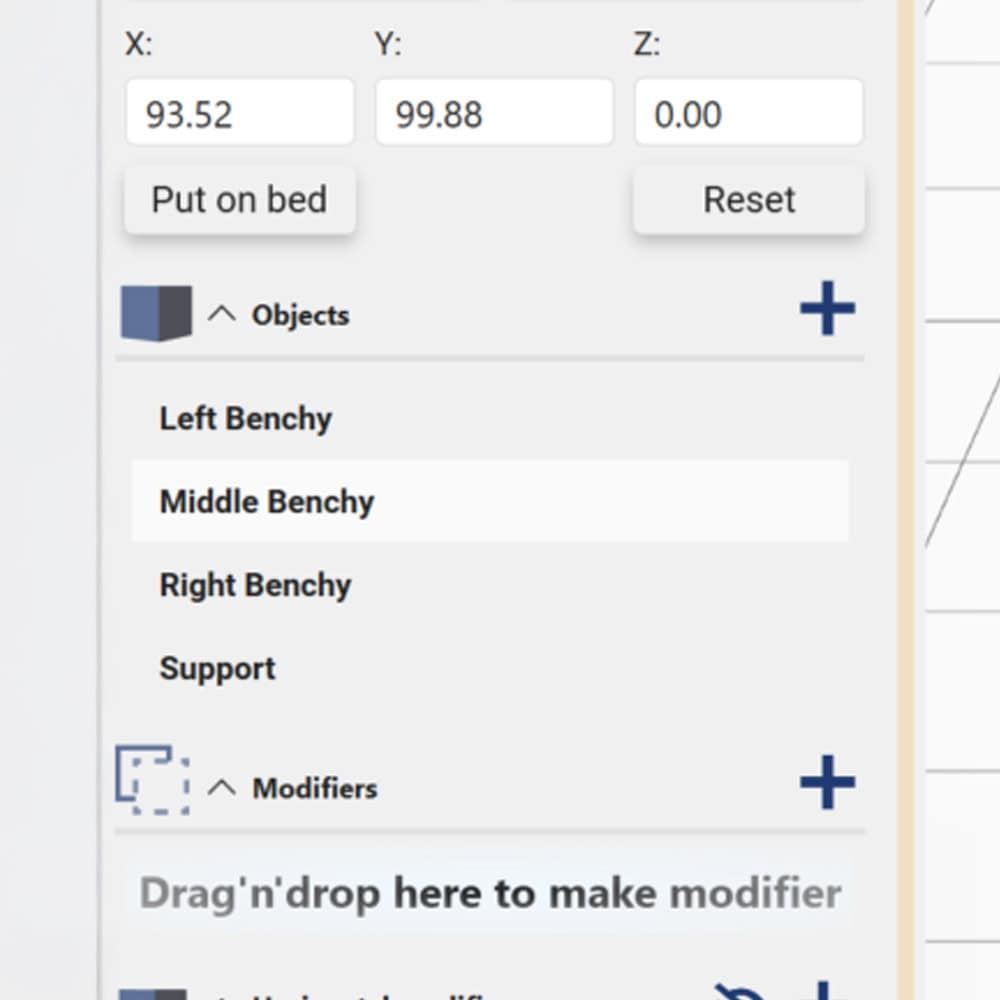This screenshot has height=1000, width=1000.
Task: Reset the object position values
Action: click(749, 200)
